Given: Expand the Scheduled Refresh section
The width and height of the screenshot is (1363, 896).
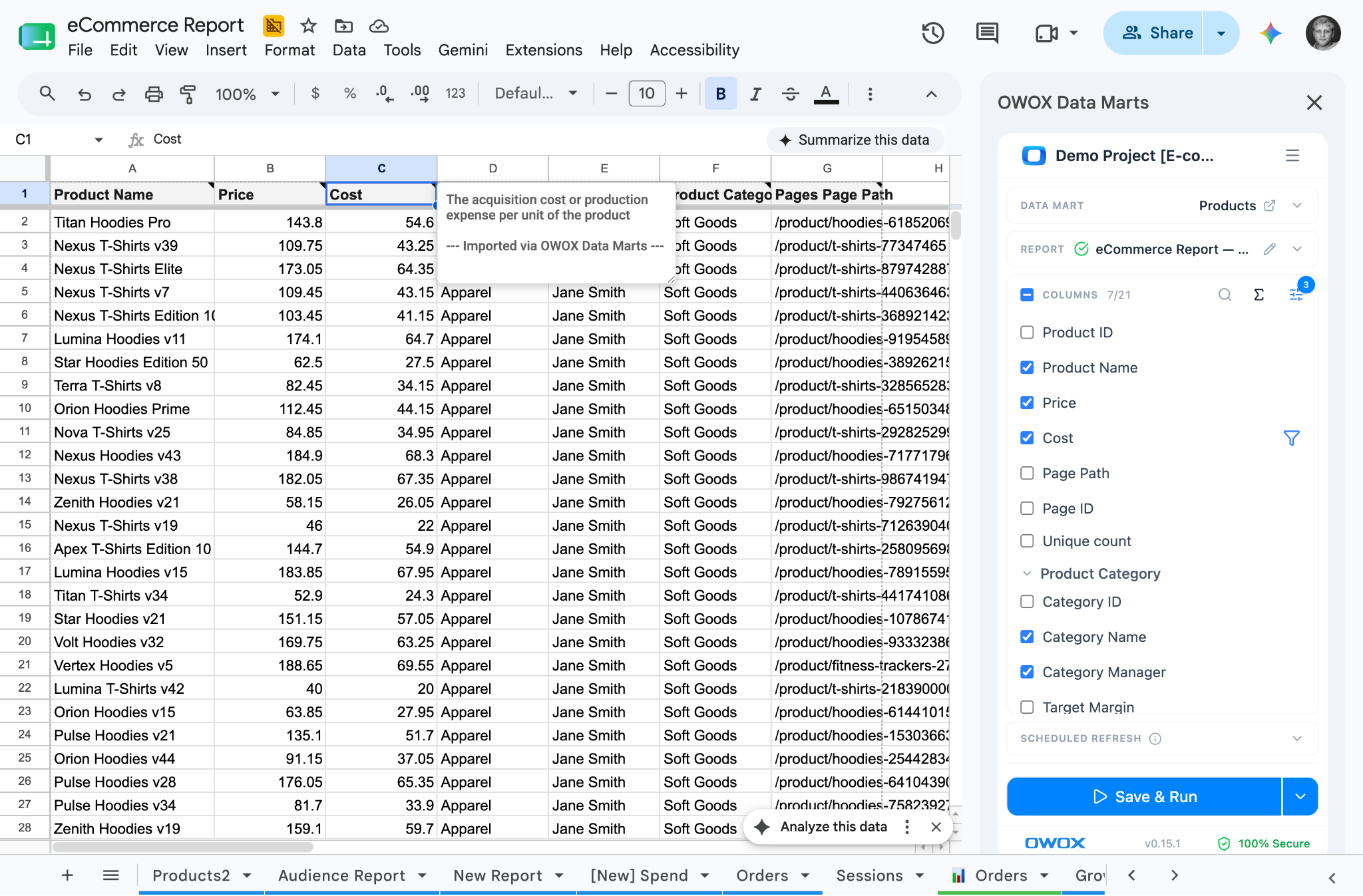Looking at the screenshot, I should coord(1297,738).
